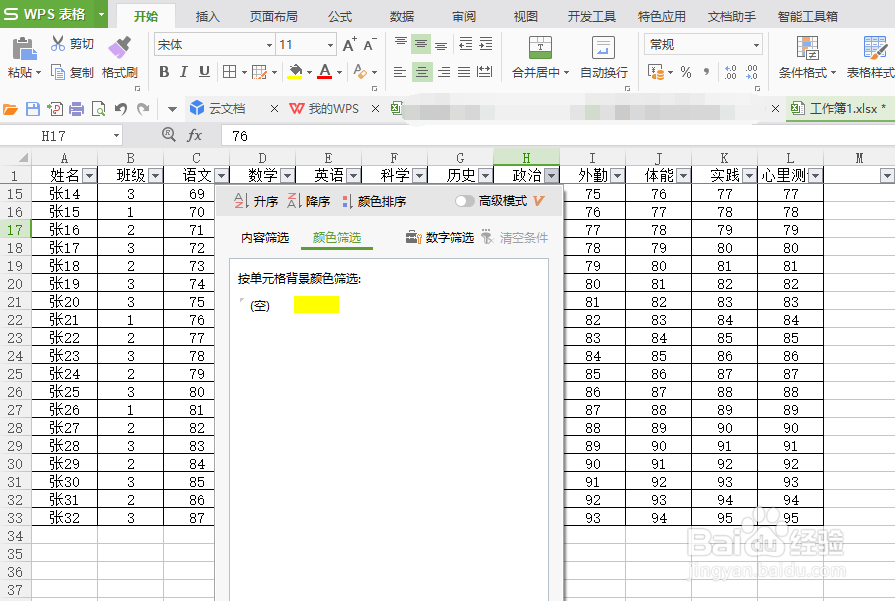Switch to 工作簿1.xlsx document tab
The width and height of the screenshot is (895, 601).
click(x=840, y=108)
